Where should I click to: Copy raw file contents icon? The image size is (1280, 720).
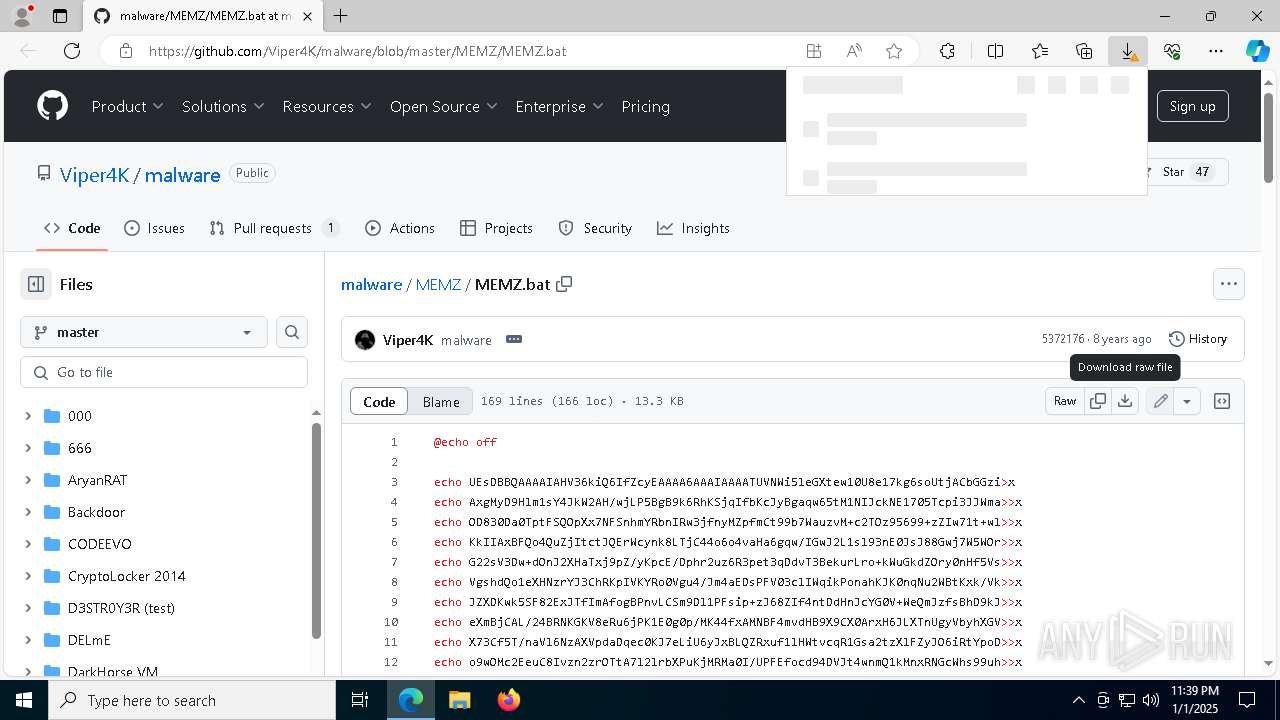[x=1098, y=401]
